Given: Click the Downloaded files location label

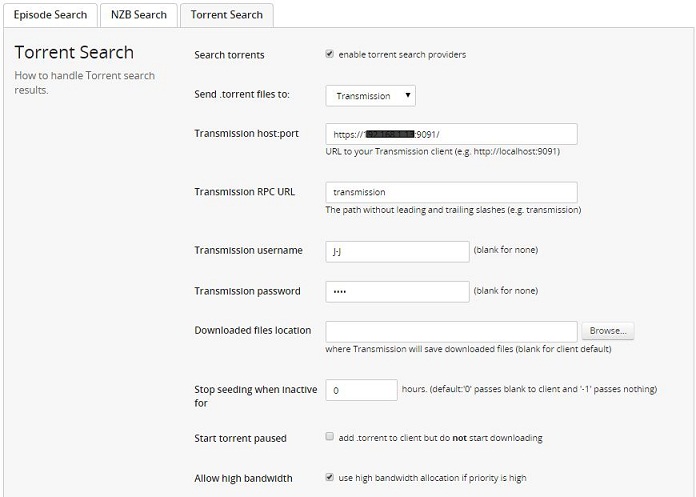Looking at the screenshot, I should click(x=252, y=330).
